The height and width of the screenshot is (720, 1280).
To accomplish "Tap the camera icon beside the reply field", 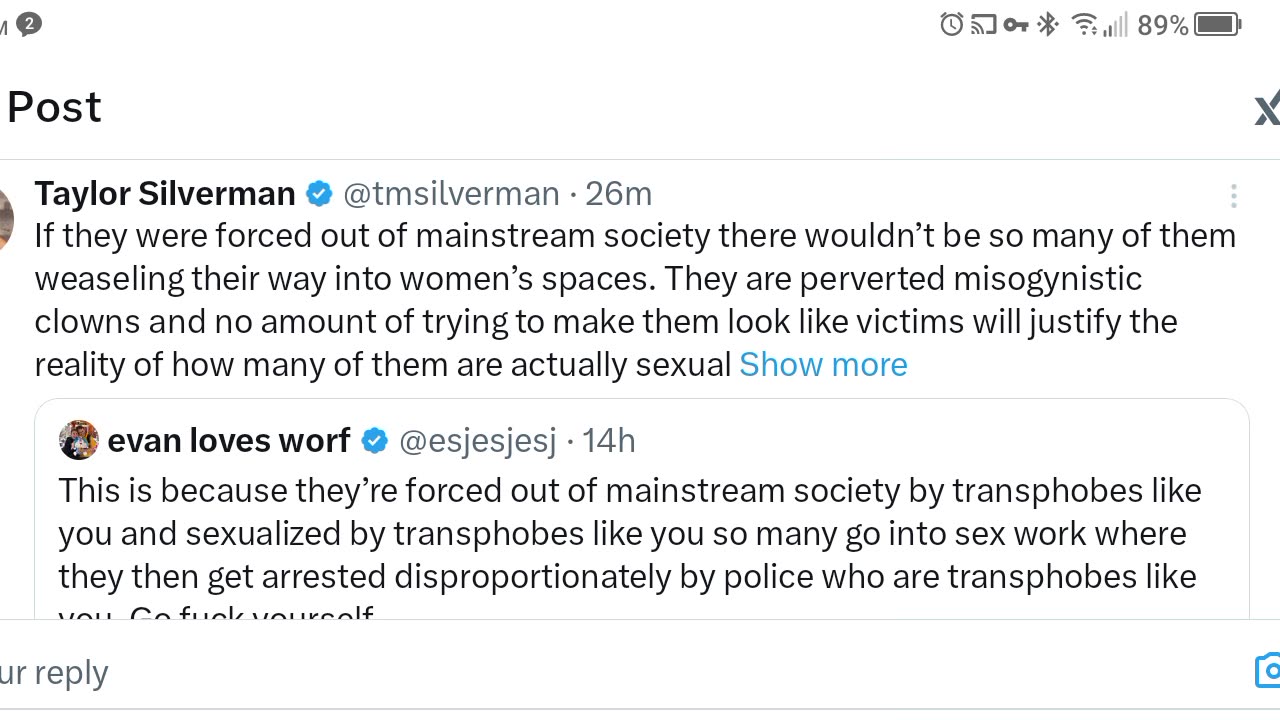I will coord(1268,671).
